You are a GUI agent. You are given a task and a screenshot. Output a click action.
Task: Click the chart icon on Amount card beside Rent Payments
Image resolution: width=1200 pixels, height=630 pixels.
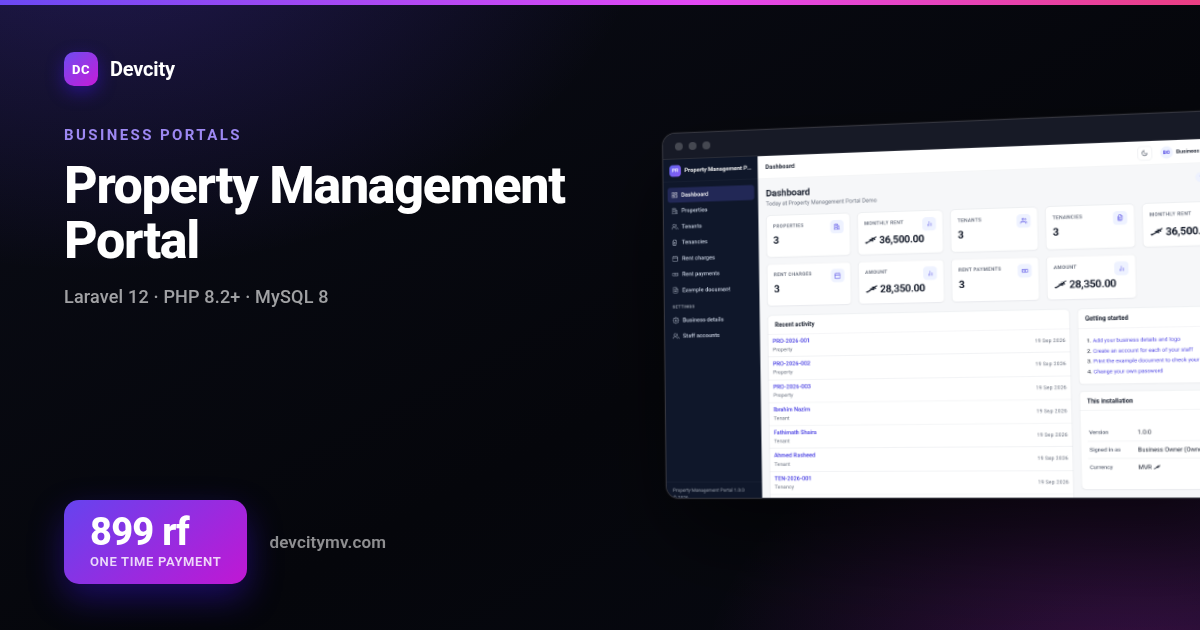click(1121, 268)
